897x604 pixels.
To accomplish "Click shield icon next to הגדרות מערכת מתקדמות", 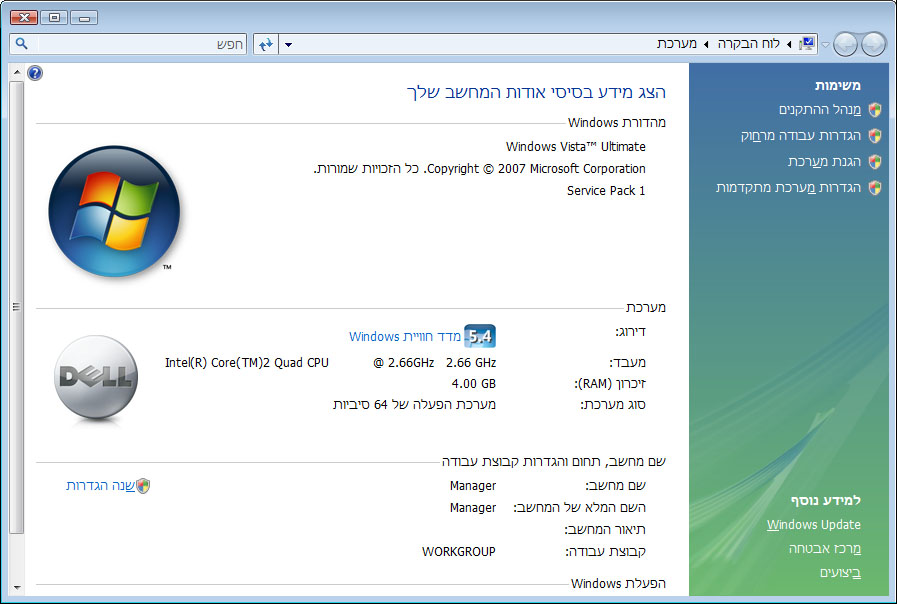I will (875, 188).
